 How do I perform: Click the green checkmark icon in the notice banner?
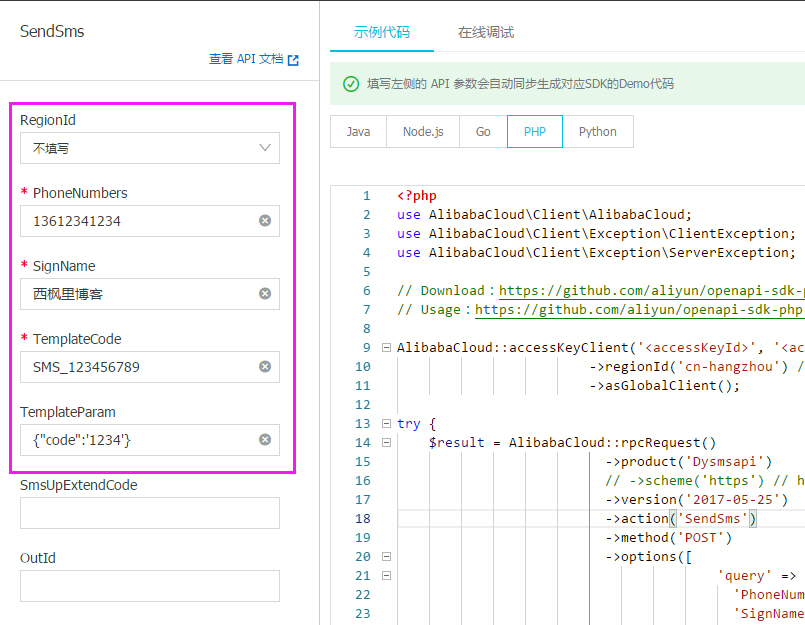point(351,84)
